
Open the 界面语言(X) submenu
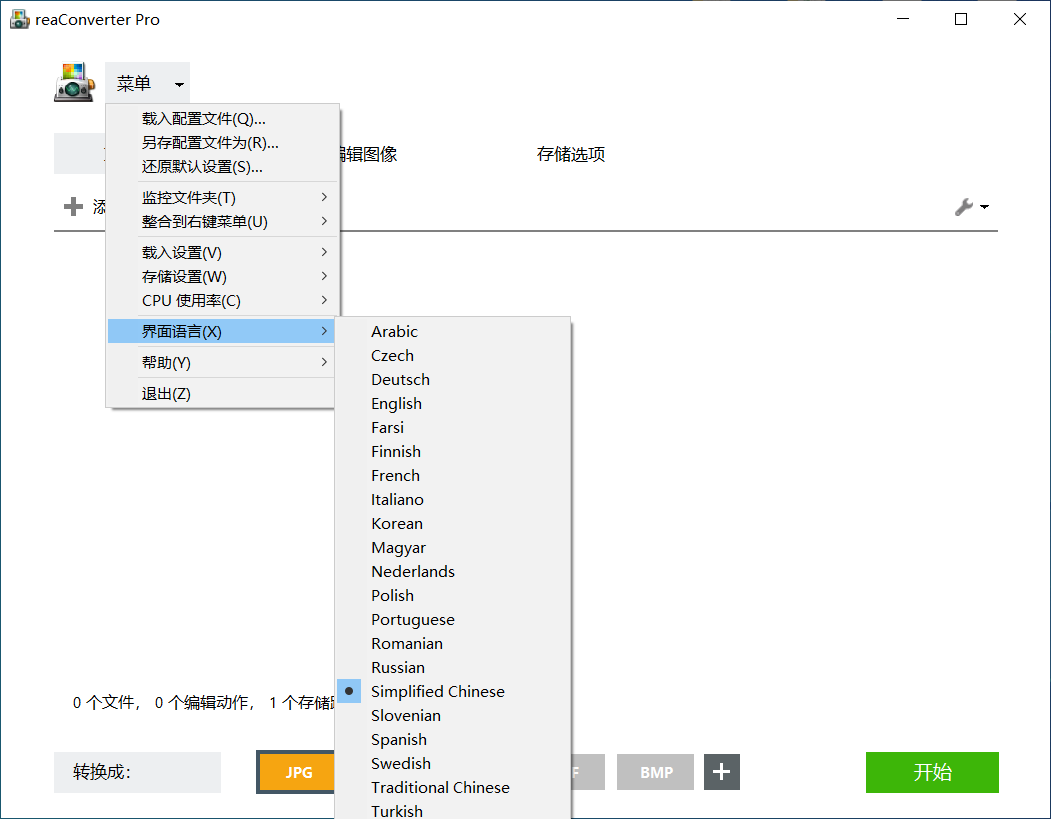(221, 331)
